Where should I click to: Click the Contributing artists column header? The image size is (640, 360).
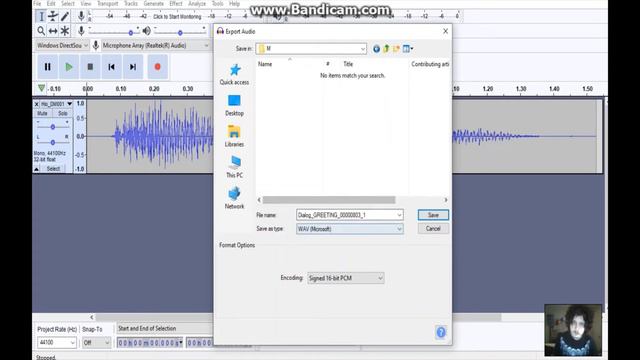tap(430, 64)
